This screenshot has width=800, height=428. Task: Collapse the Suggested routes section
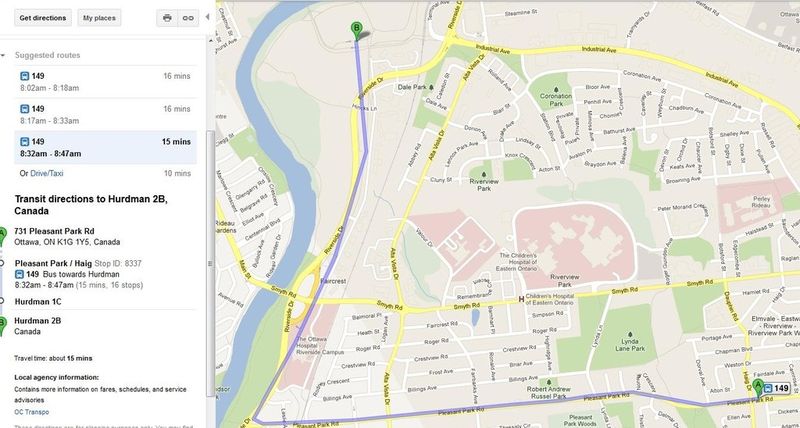[x=3, y=55]
